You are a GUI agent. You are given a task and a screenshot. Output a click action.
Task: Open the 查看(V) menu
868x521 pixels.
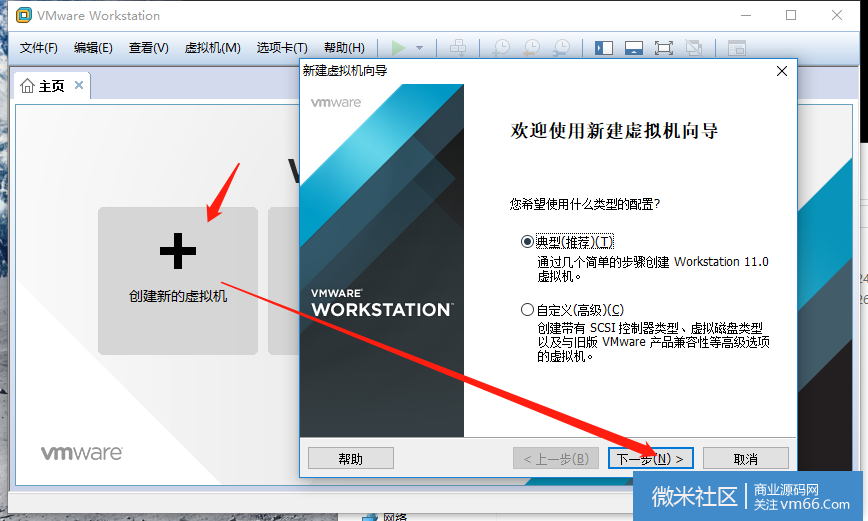tap(148, 48)
